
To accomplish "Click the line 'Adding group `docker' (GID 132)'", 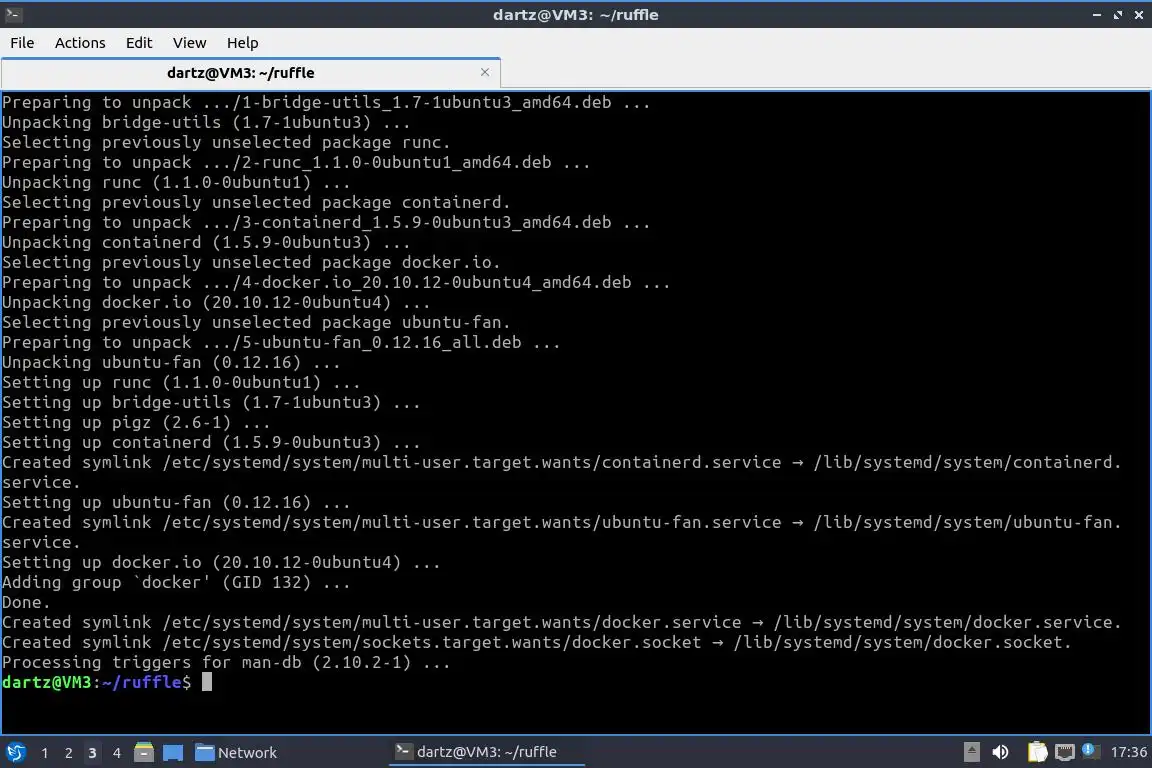I will click(x=176, y=582).
